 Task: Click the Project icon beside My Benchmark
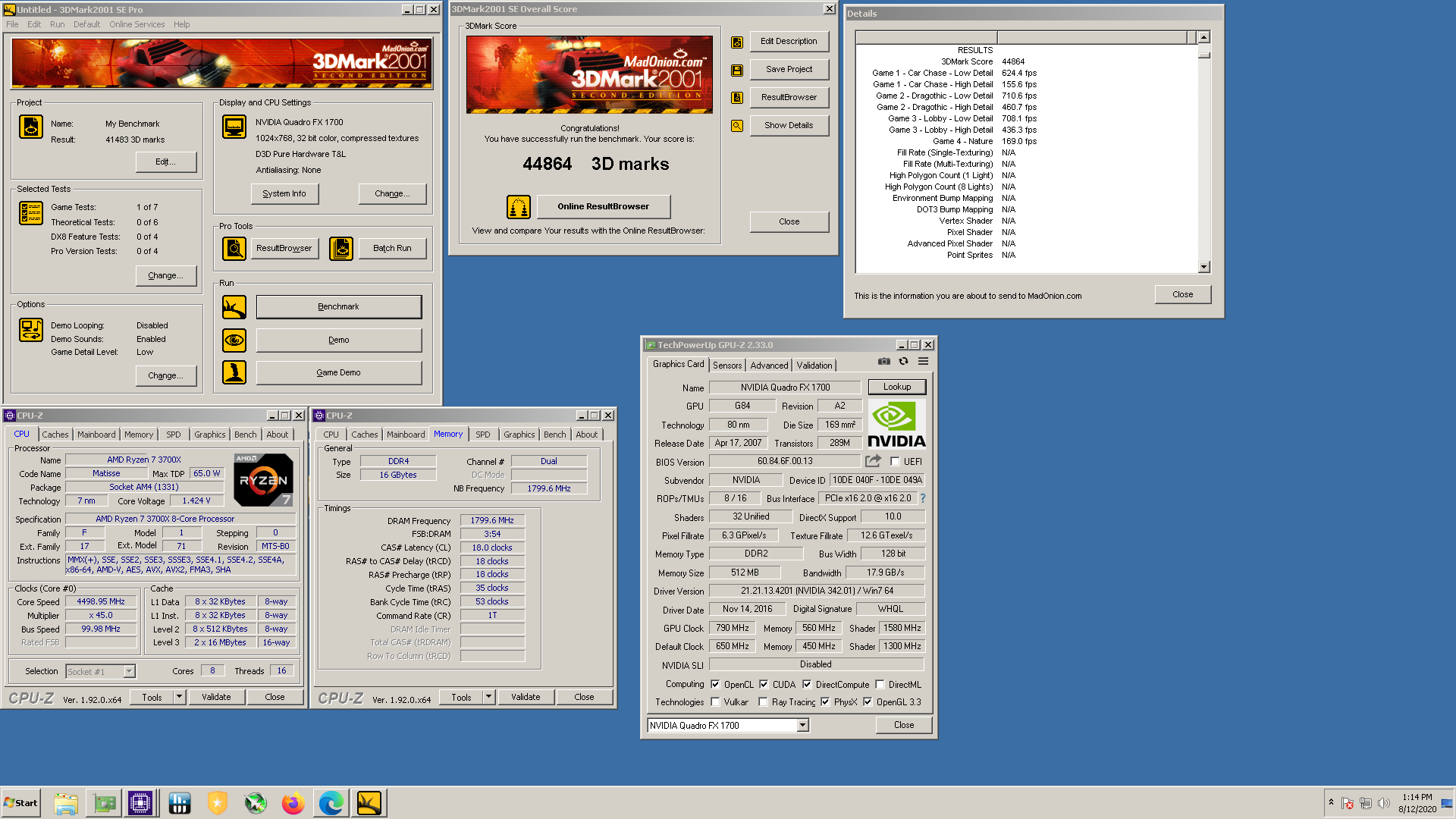pyautogui.click(x=31, y=127)
